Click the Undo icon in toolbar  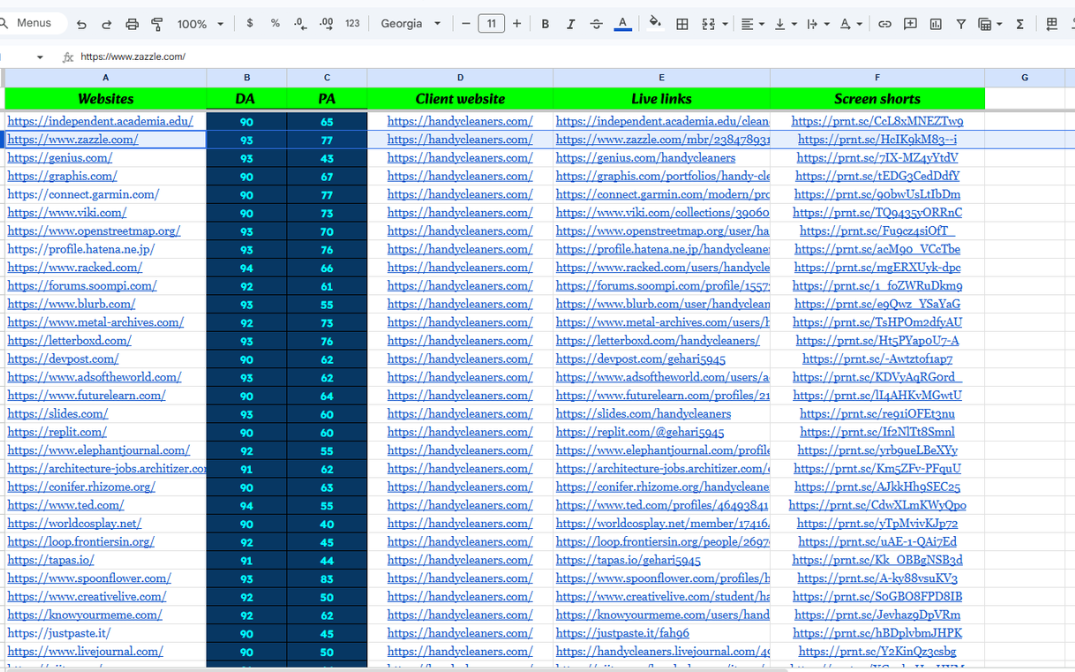(x=82, y=24)
